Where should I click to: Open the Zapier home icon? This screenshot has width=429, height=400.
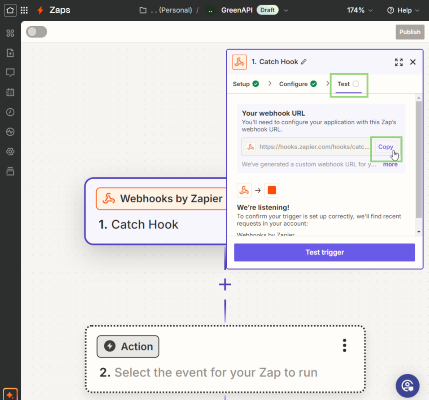click(10, 10)
